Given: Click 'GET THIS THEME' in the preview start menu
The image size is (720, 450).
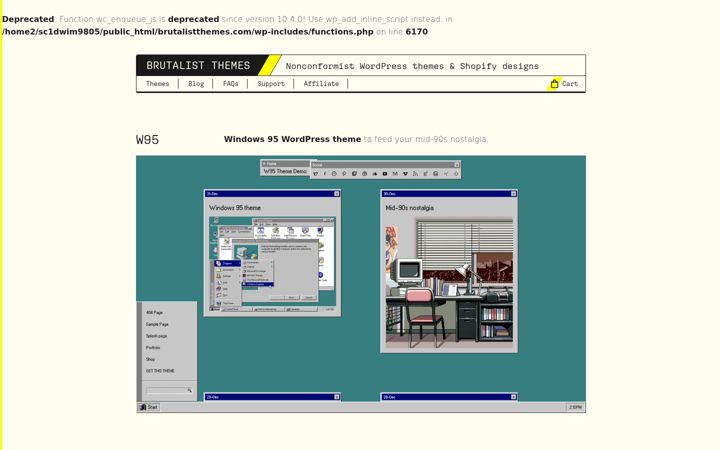Looking at the screenshot, I should (160, 371).
